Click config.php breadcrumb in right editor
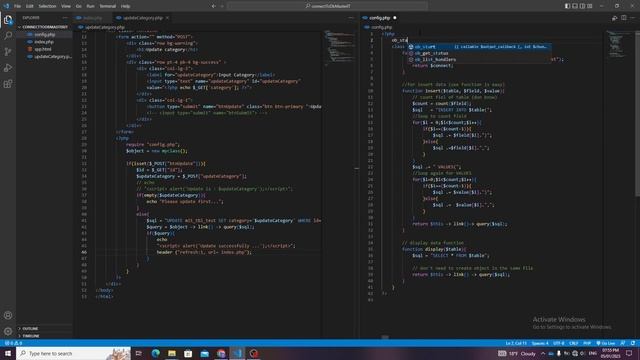 [381, 27]
